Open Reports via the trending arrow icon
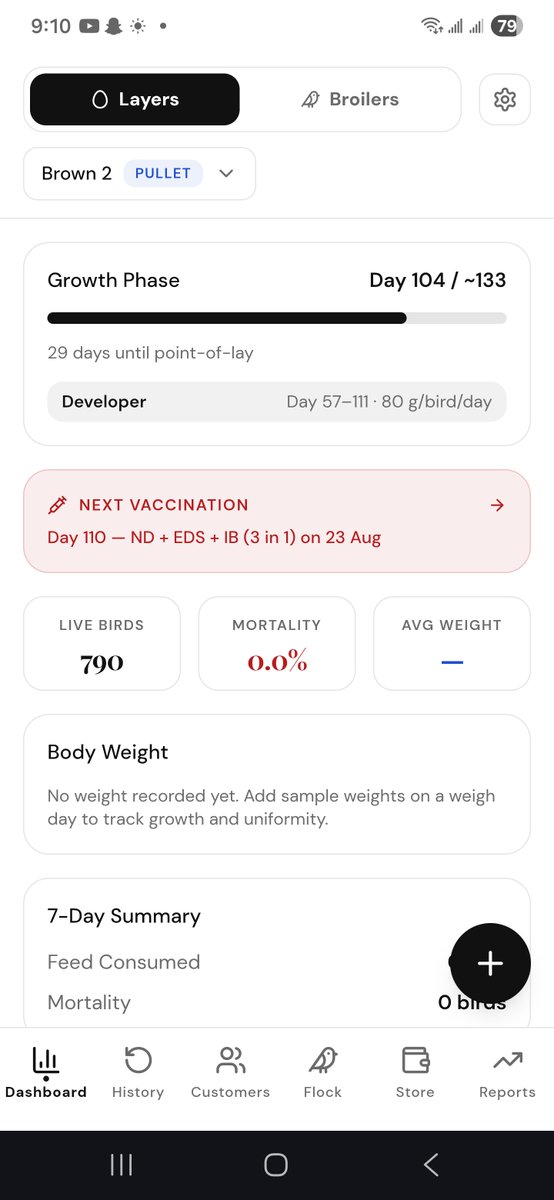This screenshot has height=1200, width=554. point(507,1061)
